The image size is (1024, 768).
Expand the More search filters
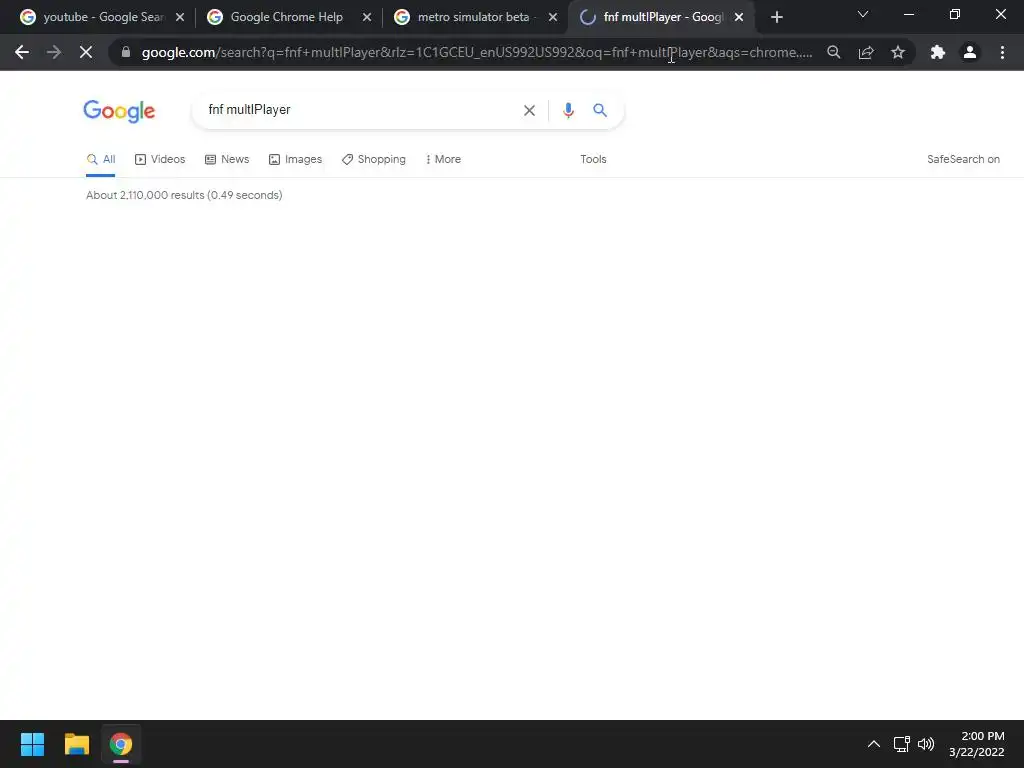[443, 159]
